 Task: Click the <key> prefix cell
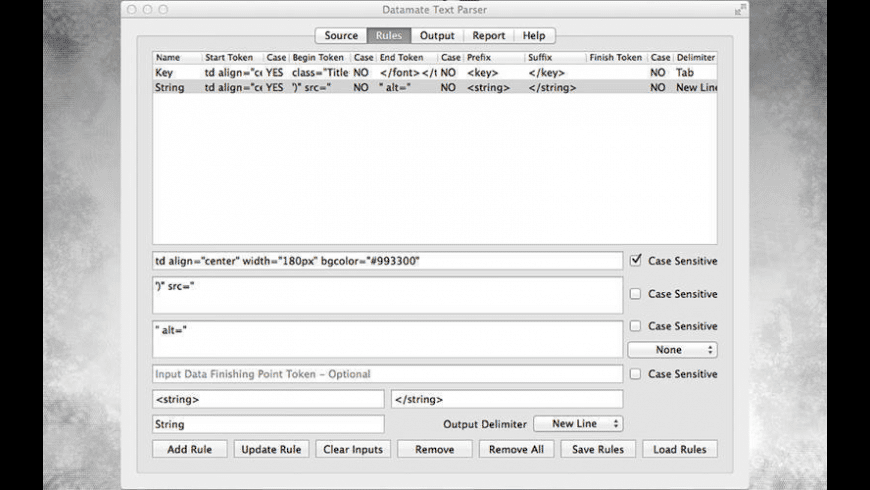click(483, 72)
